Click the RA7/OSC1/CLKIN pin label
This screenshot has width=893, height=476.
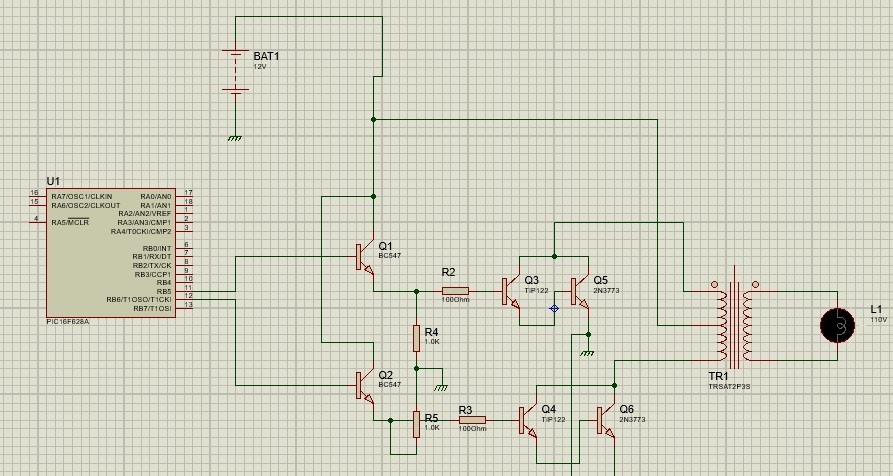[x=81, y=196]
